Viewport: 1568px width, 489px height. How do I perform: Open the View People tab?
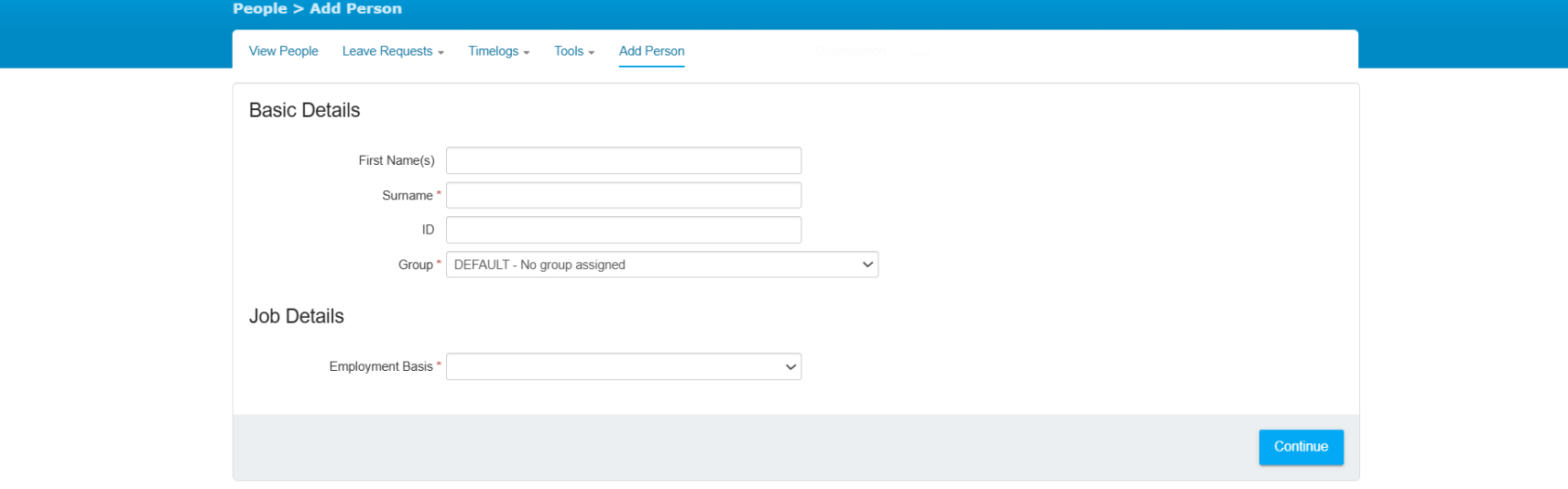pos(283,51)
